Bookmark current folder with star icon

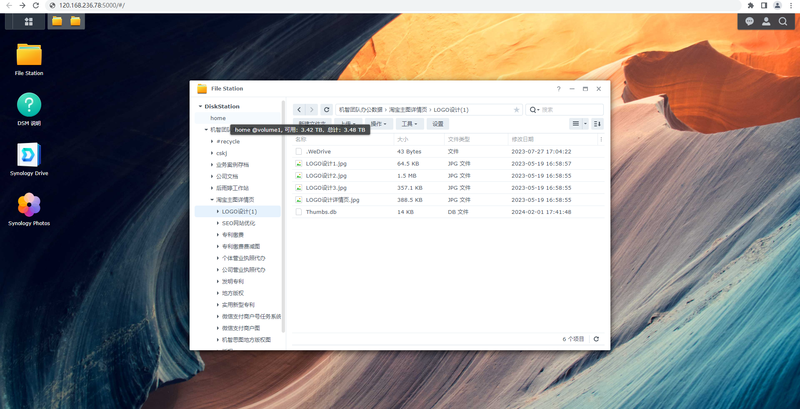[x=516, y=109]
